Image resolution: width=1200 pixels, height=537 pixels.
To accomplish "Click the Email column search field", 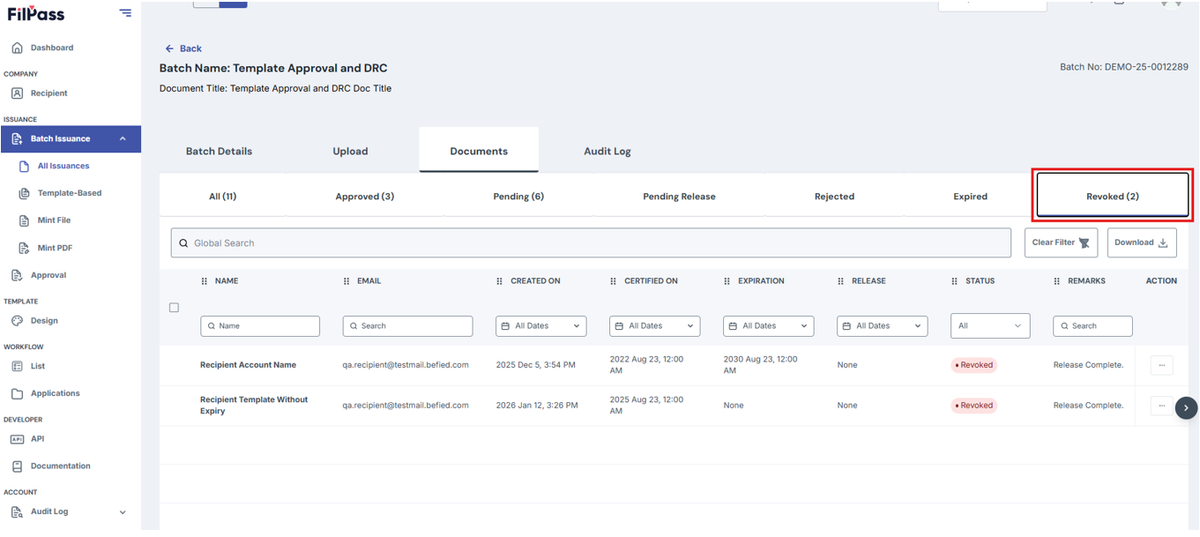I will point(408,326).
